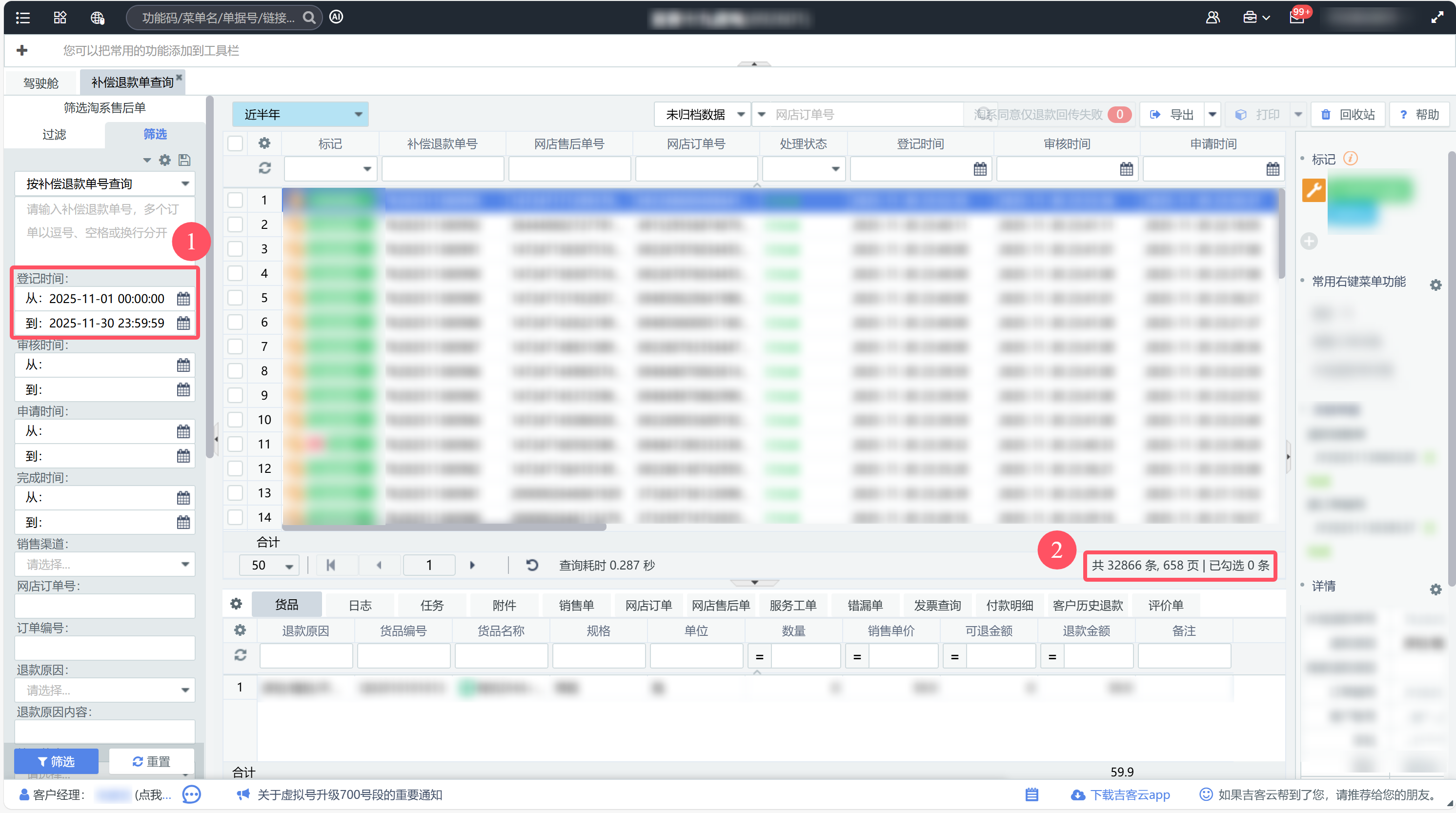
Task: Open the 退款原因 dropdown
Action: pos(105,691)
